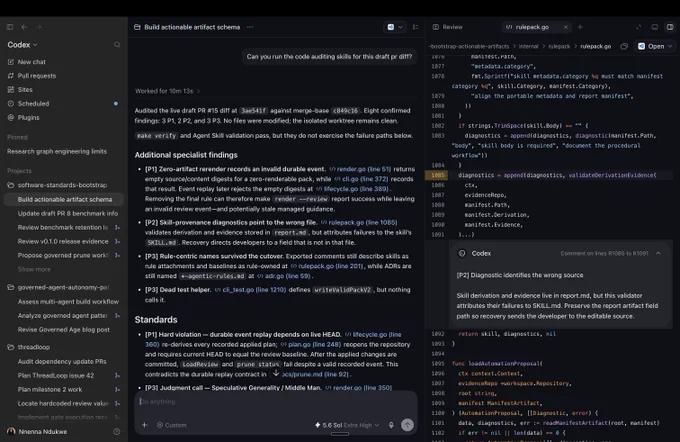This screenshot has width=680, height=442.
Task: Add a new tab with plus
Action: coord(580,27)
